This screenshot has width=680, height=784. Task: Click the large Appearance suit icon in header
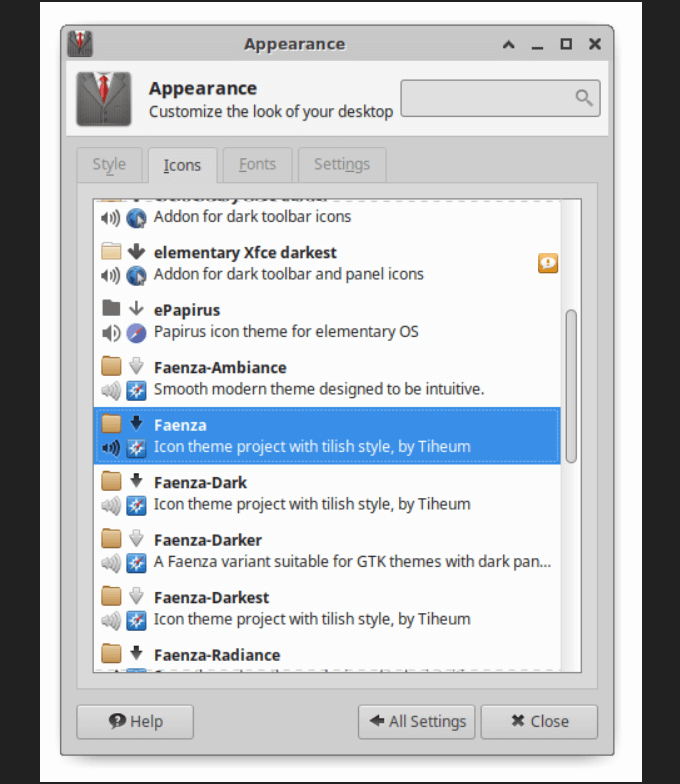(x=104, y=98)
